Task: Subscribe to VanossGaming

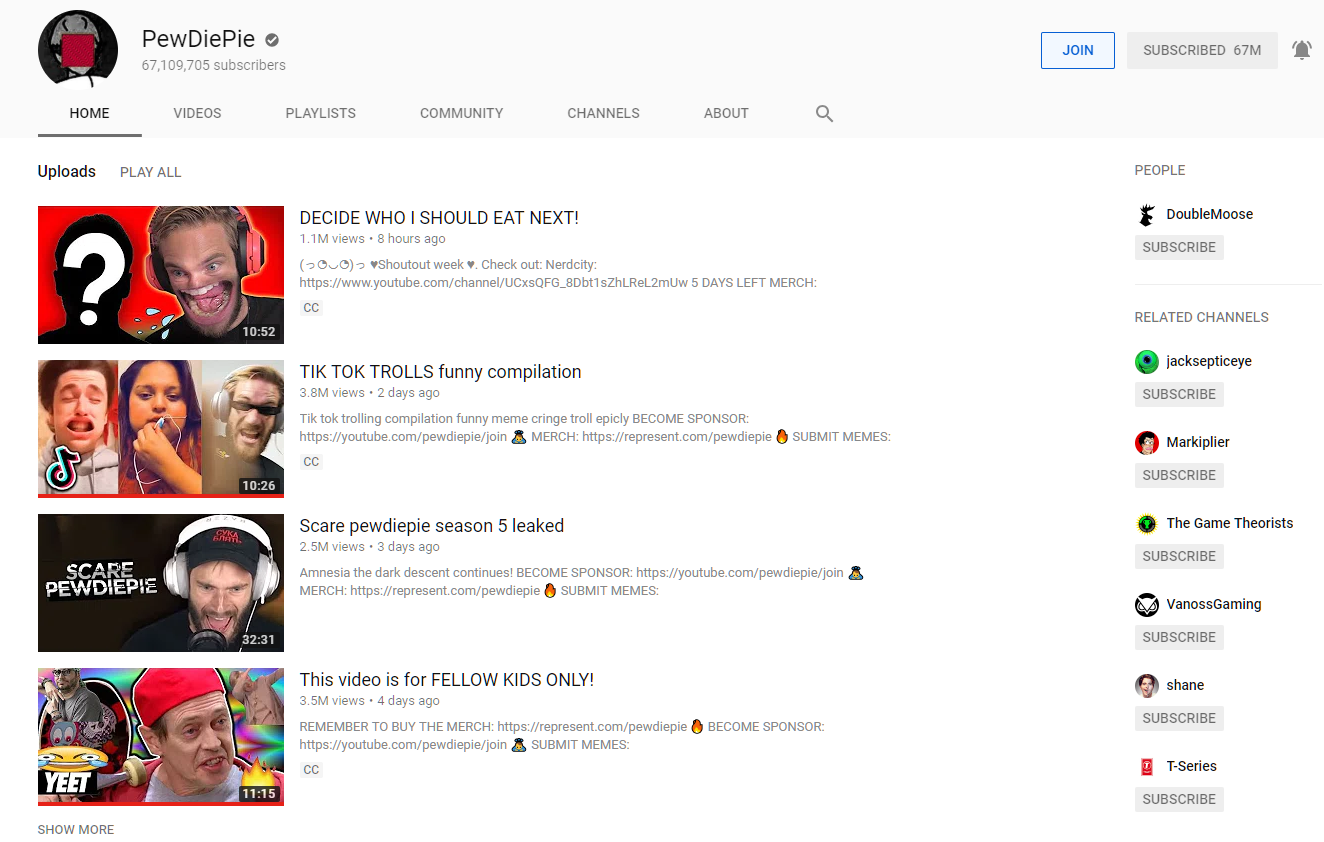Action: pyautogui.click(x=1179, y=637)
